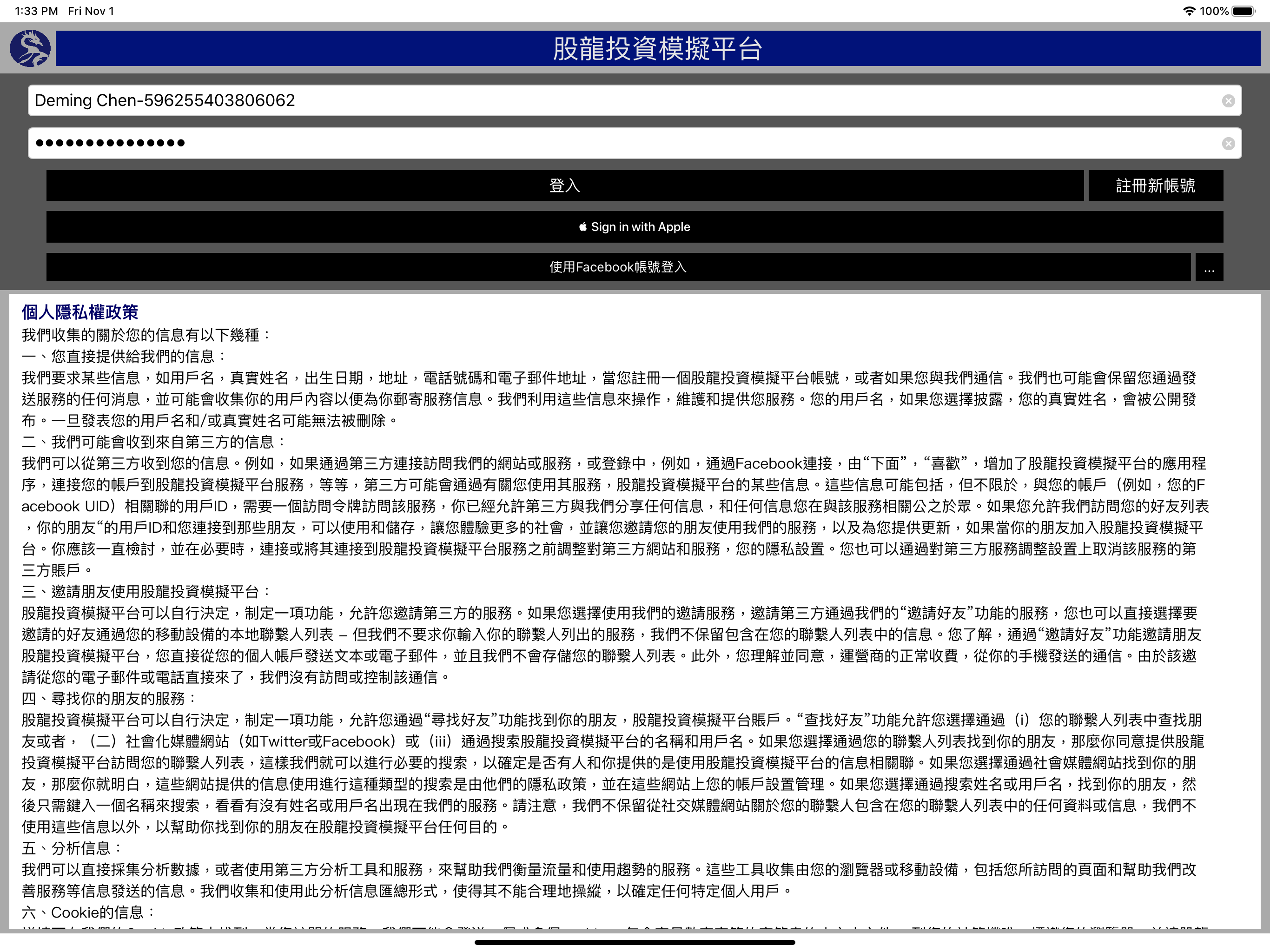
Task: Tap the section '三、邀請朋友使用股龍投資模擬平台：'
Action: (x=147, y=592)
